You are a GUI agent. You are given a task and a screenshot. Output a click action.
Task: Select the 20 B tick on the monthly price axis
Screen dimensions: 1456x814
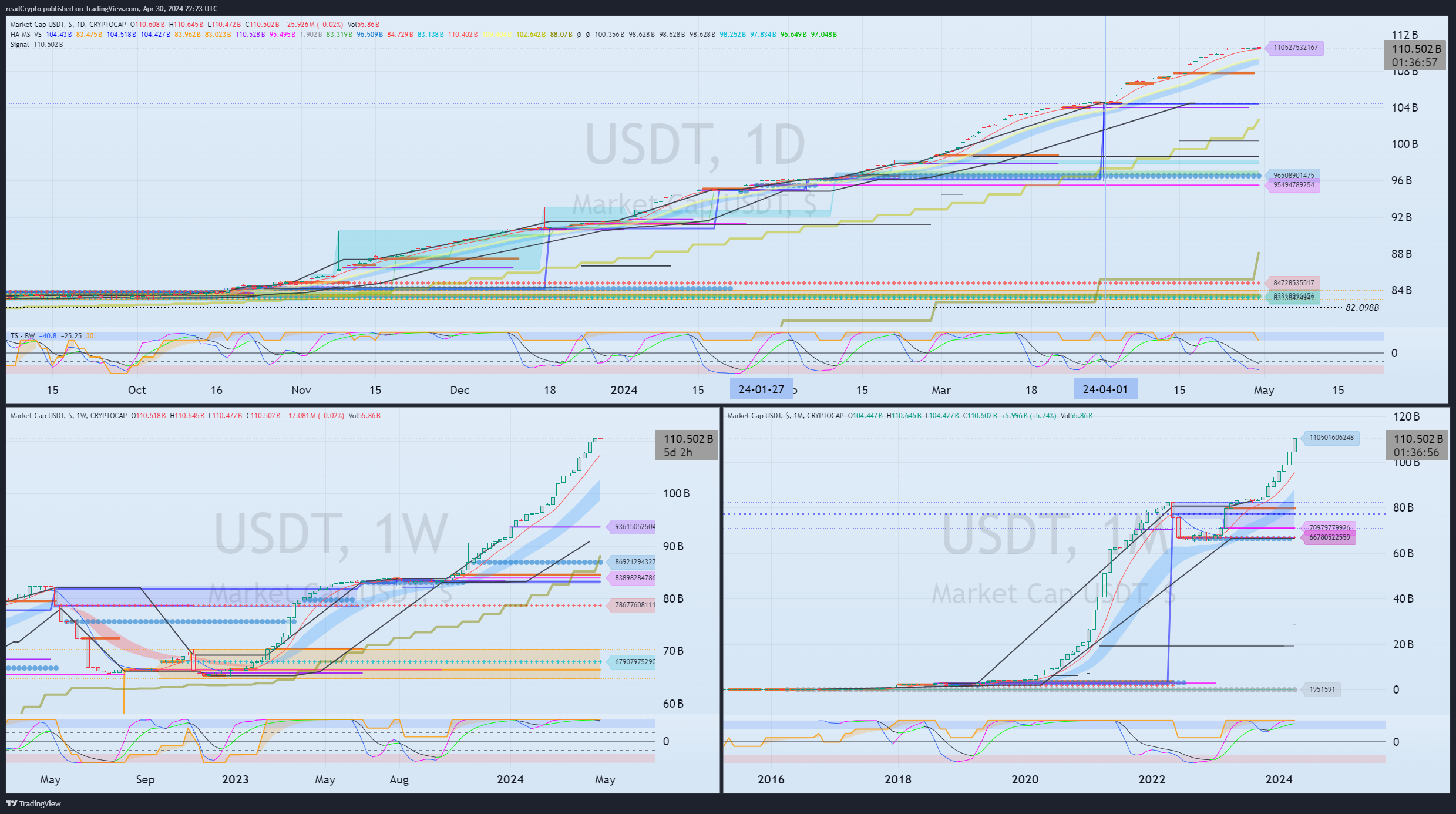(x=1403, y=644)
